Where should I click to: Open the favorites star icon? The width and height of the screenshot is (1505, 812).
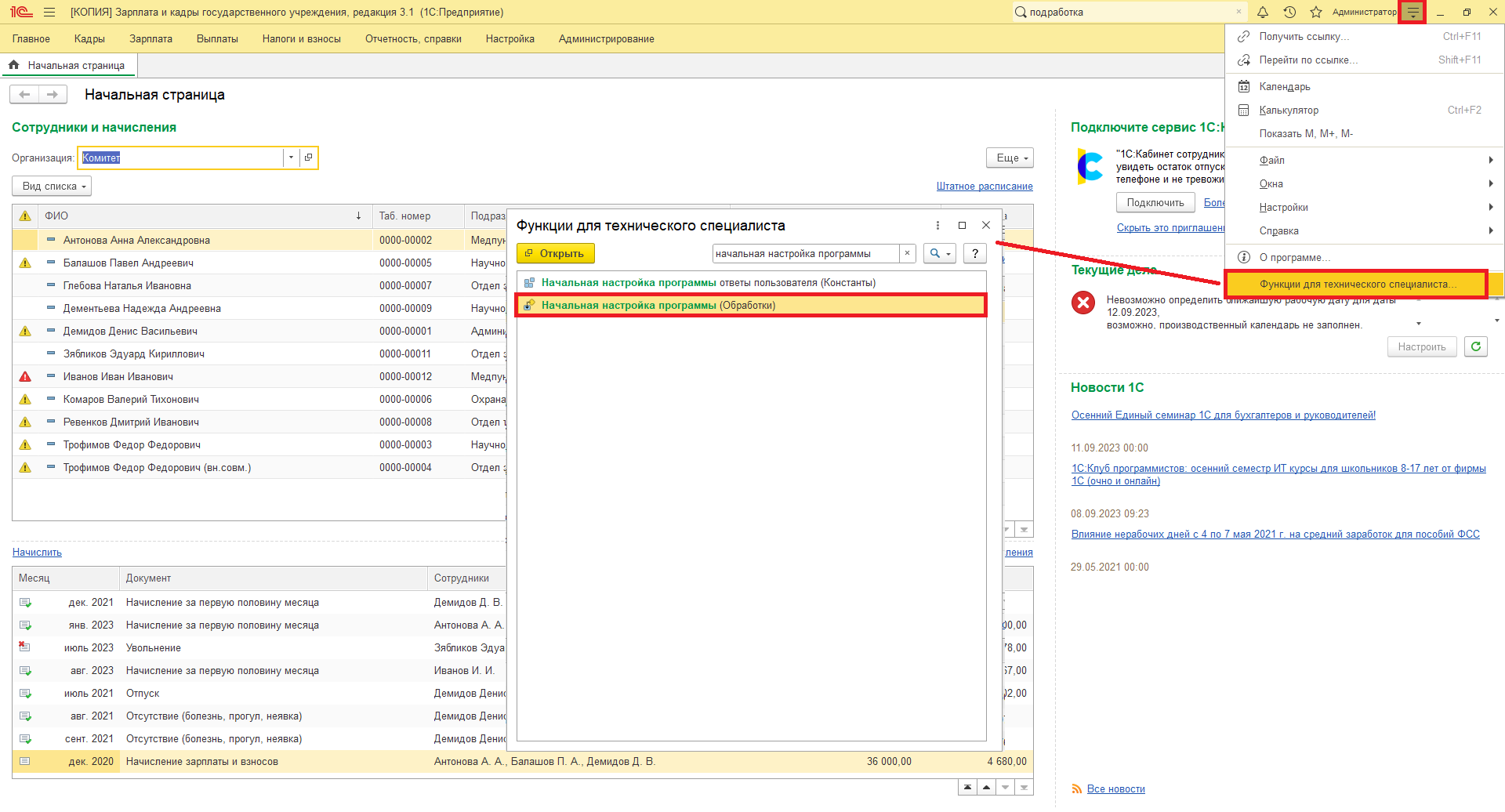click(x=1316, y=12)
